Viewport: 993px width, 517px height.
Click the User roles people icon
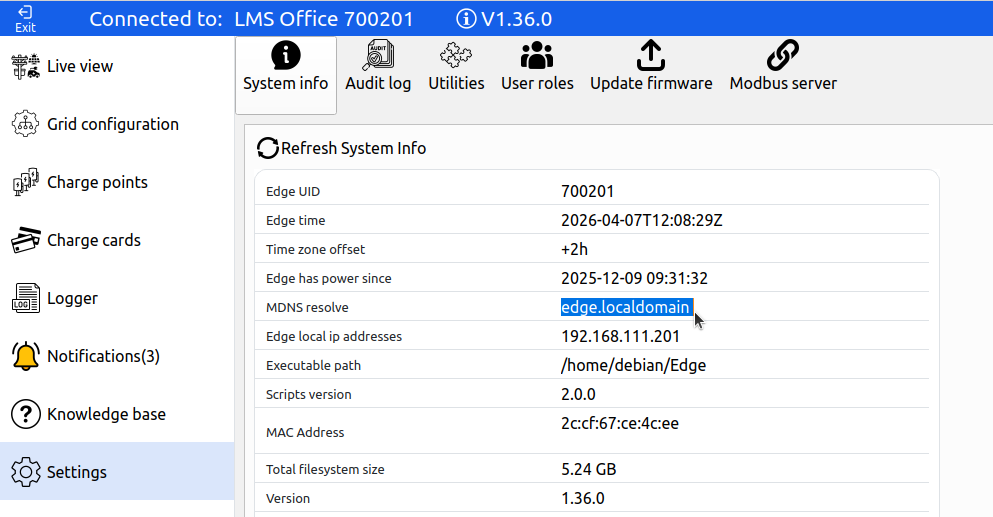point(537,56)
